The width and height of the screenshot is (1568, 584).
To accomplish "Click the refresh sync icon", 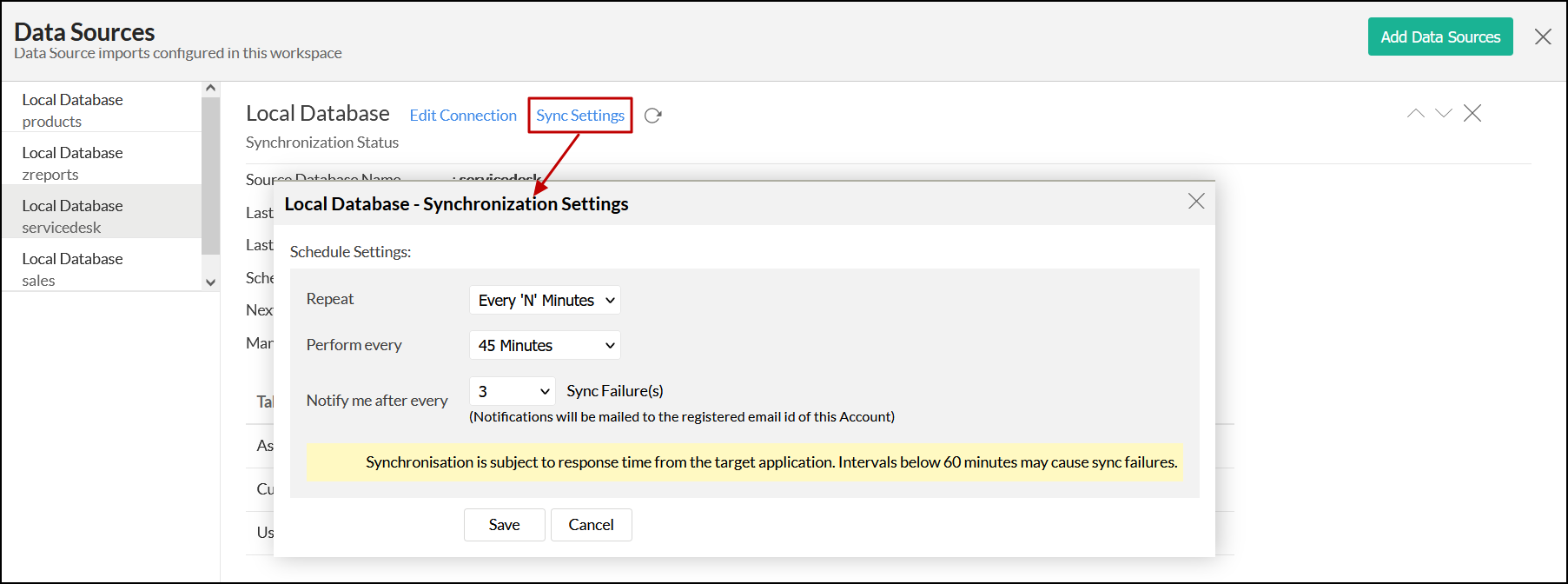I will (x=653, y=116).
